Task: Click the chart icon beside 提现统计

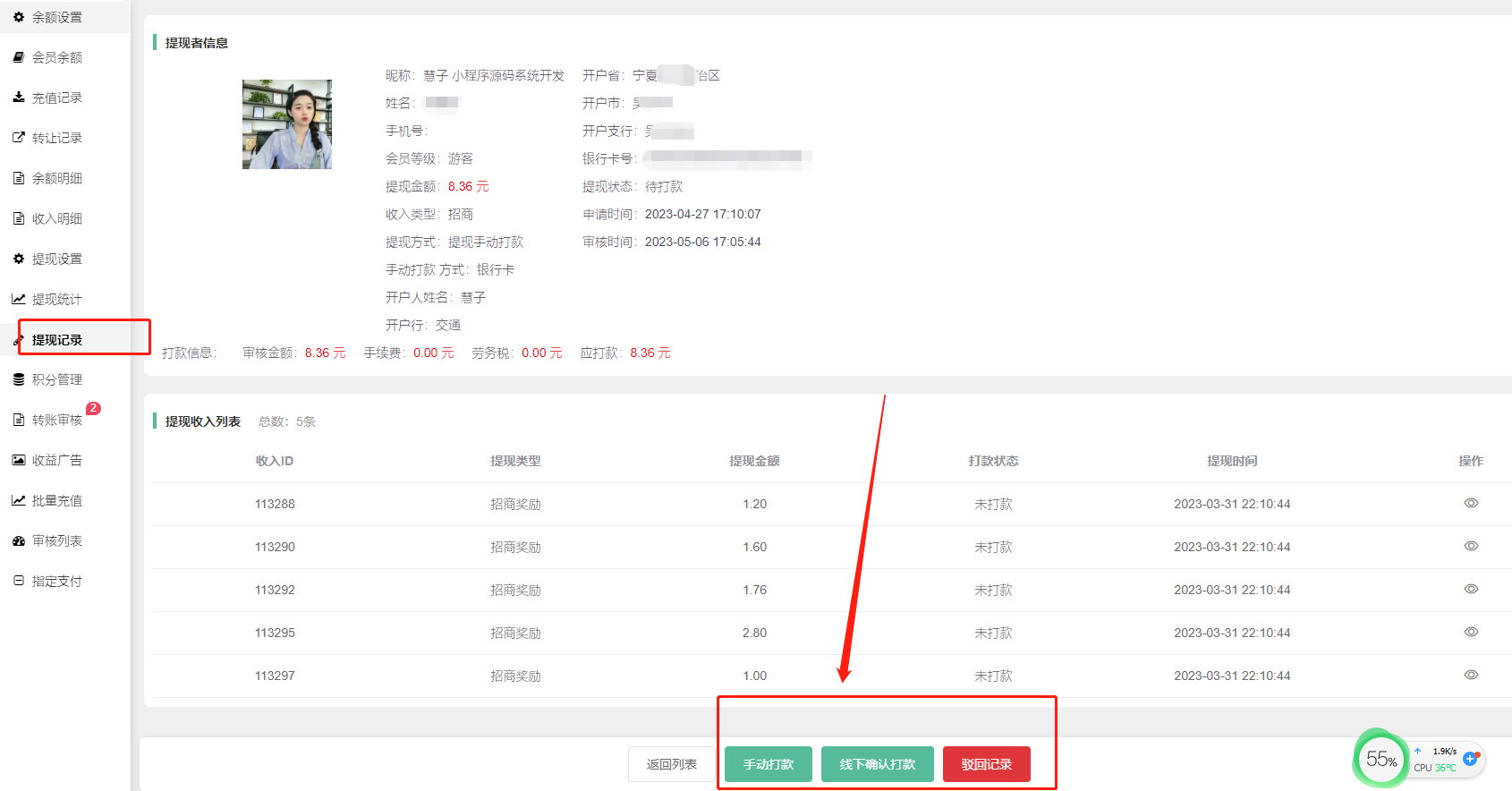Action: click(19, 299)
